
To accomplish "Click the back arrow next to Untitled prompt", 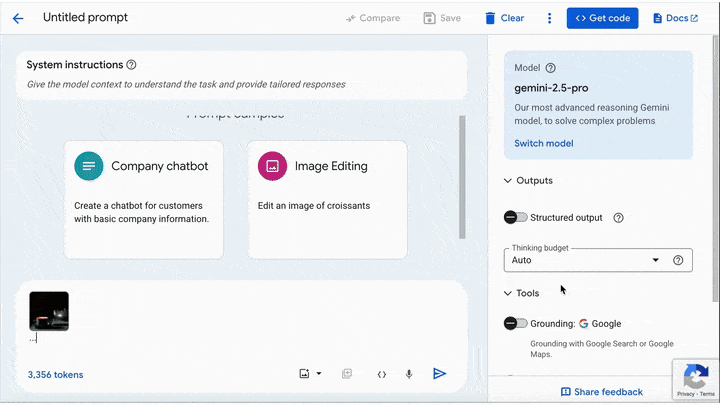I will pos(18,18).
